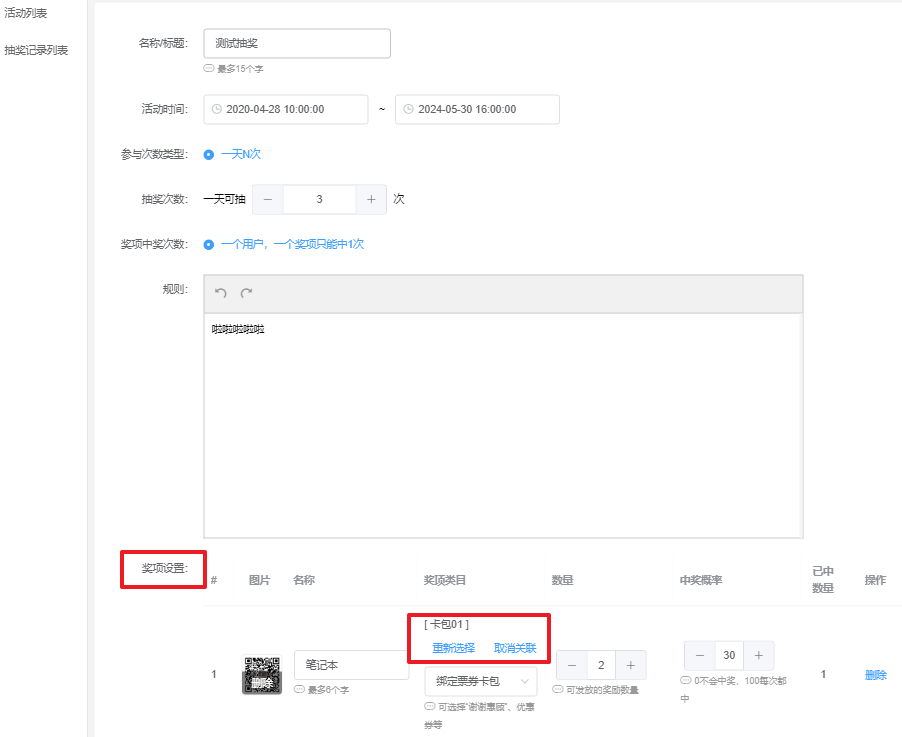Click the 名称/标题 input field
The height and width of the screenshot is (737, 902).
coord(296,44)
